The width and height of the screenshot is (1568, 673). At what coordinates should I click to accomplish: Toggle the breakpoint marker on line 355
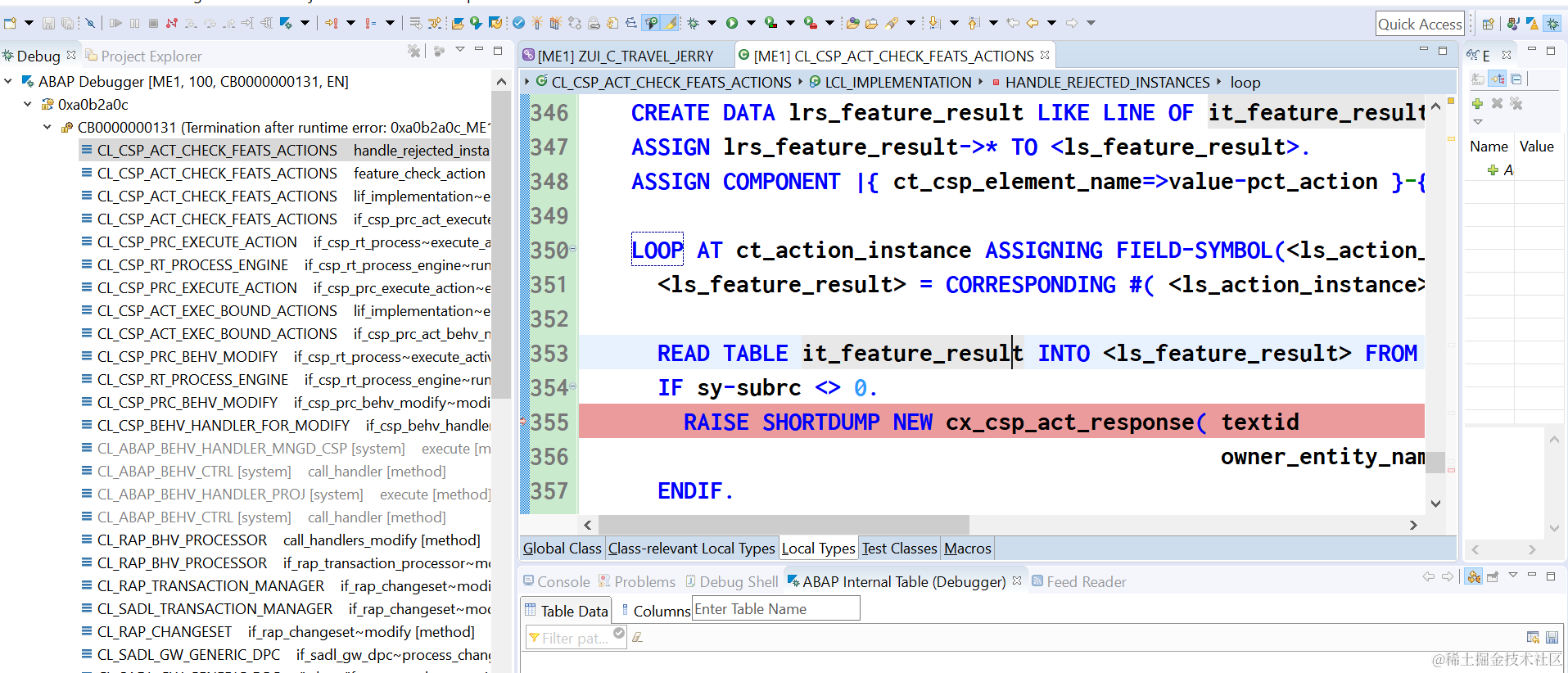(522, 422)
